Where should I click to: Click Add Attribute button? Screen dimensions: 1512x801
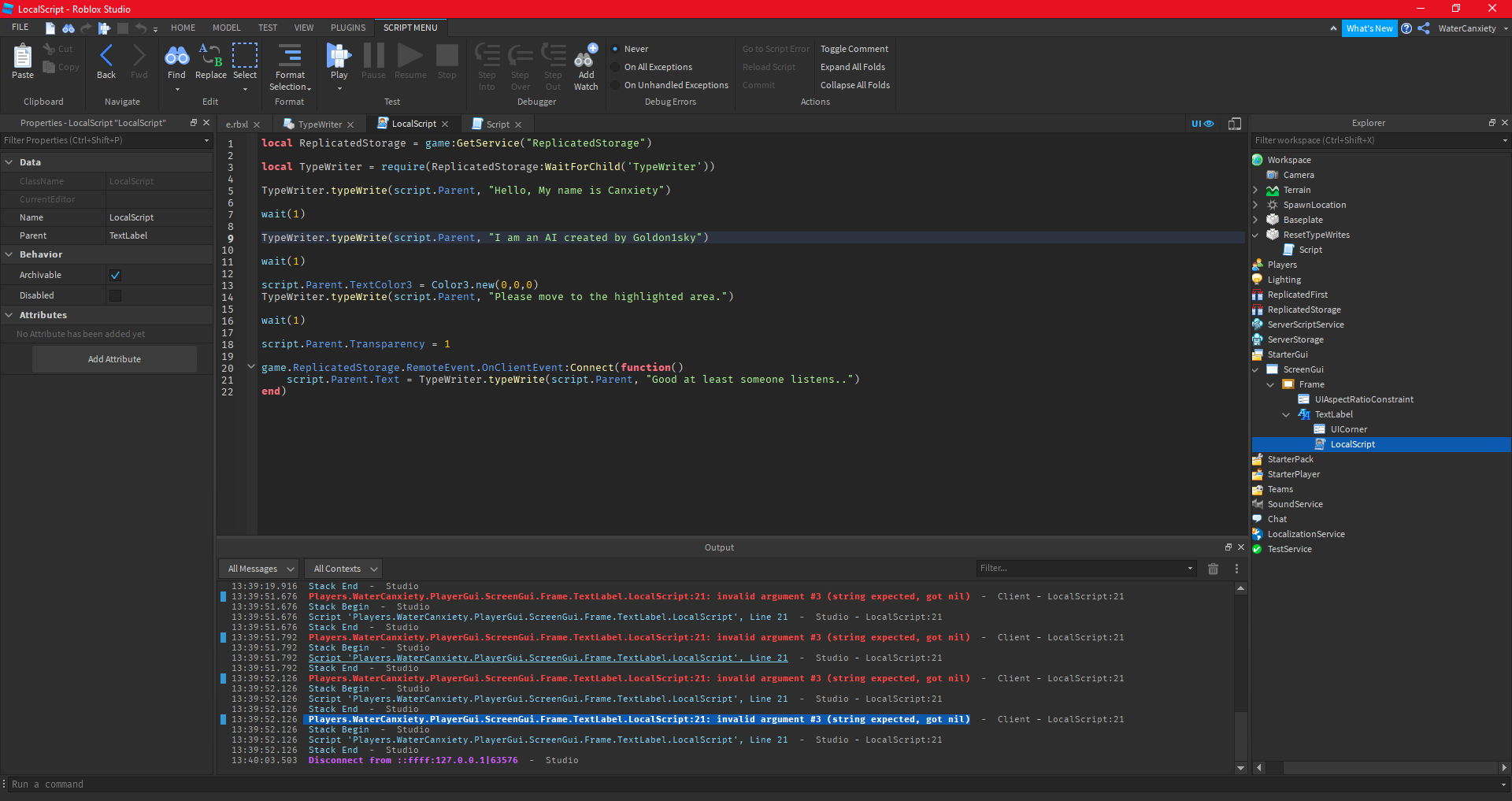click(114, 359)
